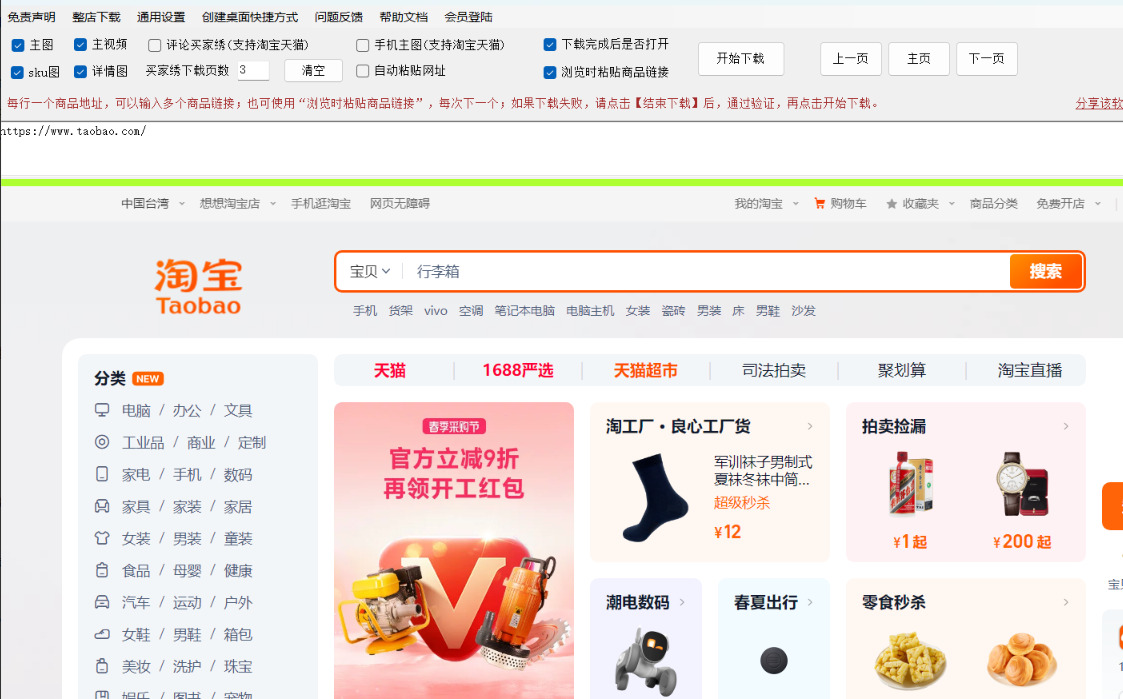The height and width of the screenshot is (699, 1123).
Task: Click the shirt icon beside 女装
Action: tap(102, 538)
